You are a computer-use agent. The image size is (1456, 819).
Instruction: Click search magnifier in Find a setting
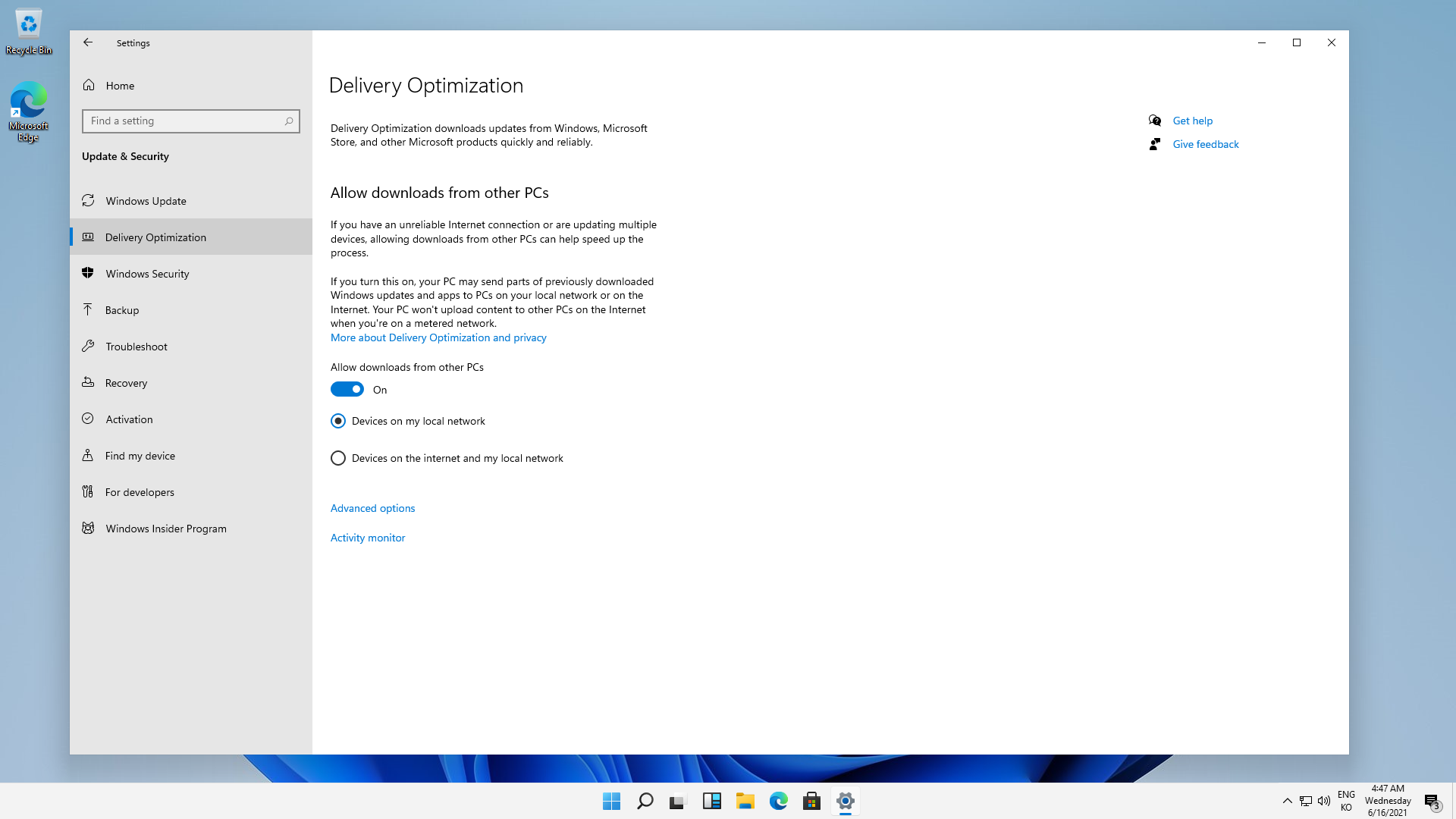(x=289, y=121)
